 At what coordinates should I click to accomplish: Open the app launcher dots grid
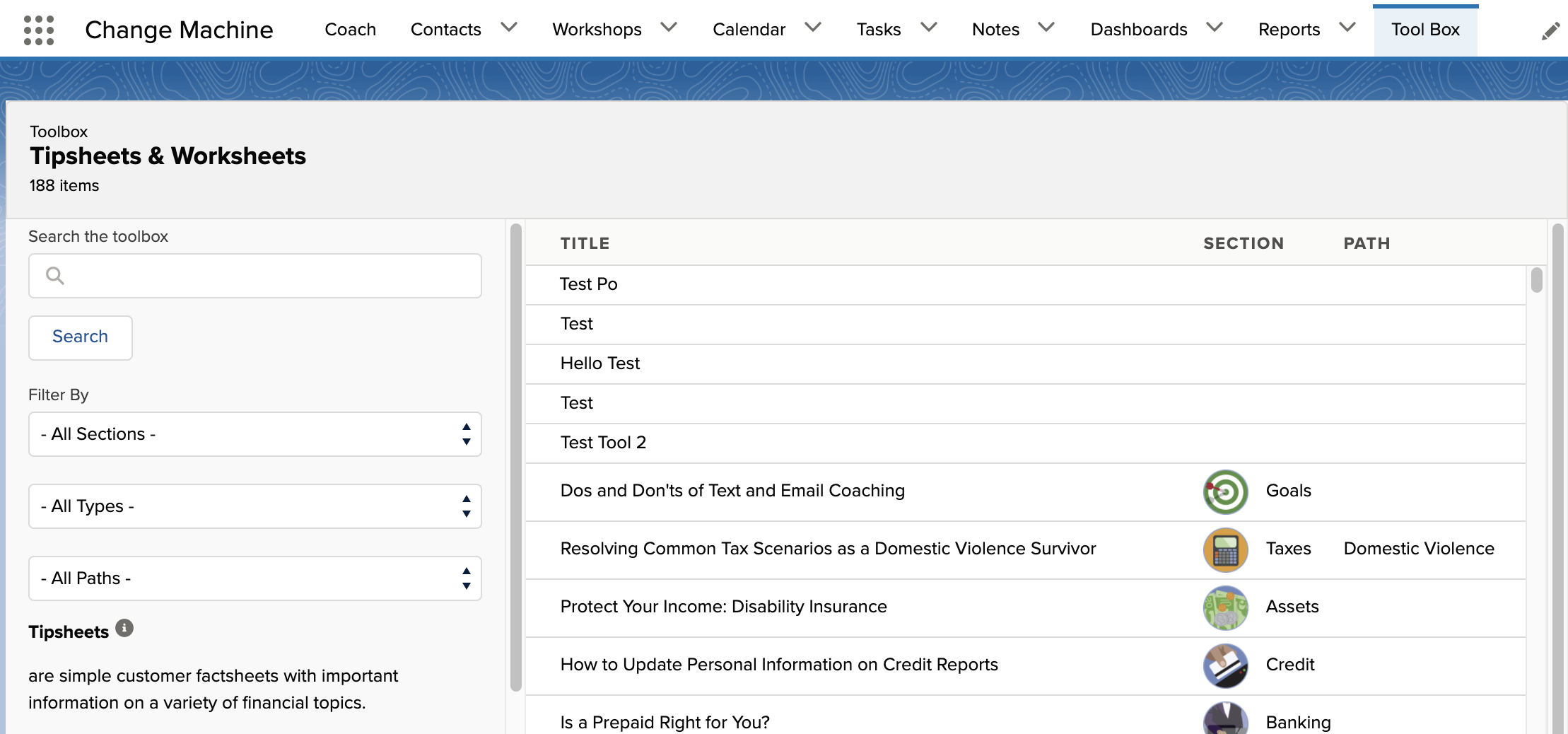[x=38, y=30]
